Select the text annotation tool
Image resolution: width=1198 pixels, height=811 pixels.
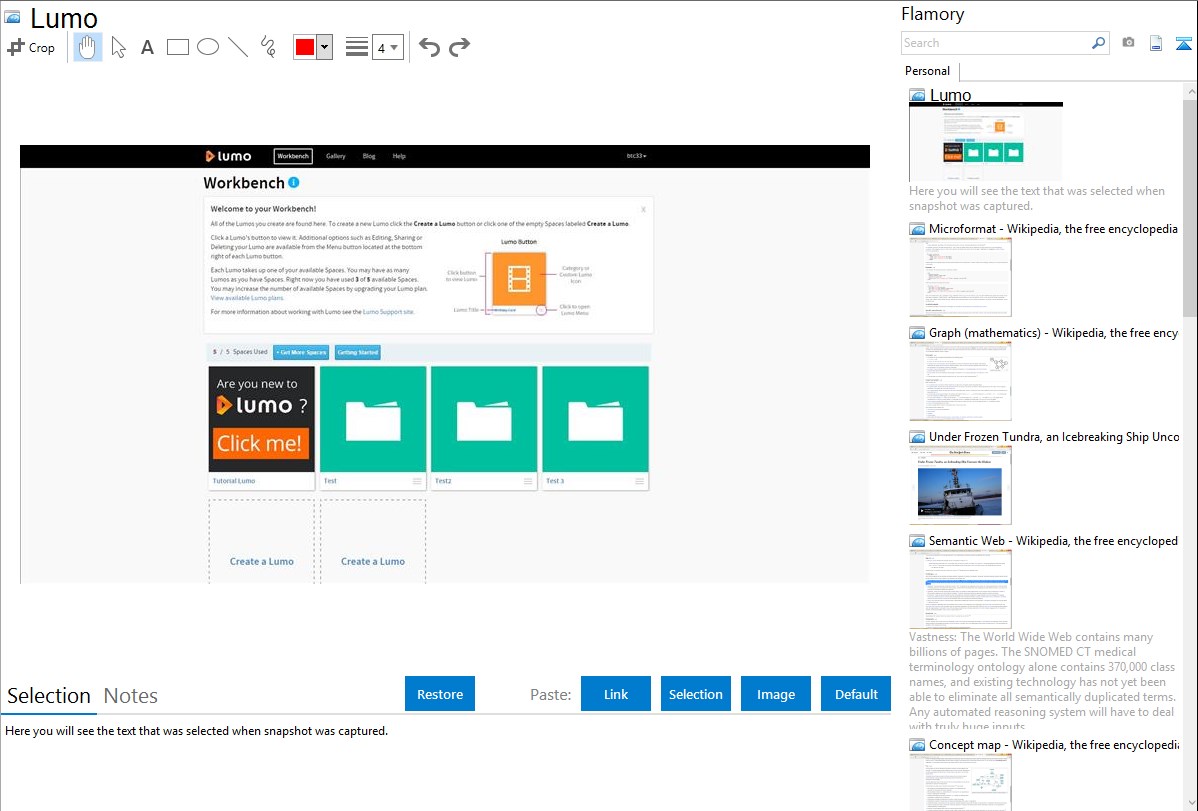pos(147,47)
